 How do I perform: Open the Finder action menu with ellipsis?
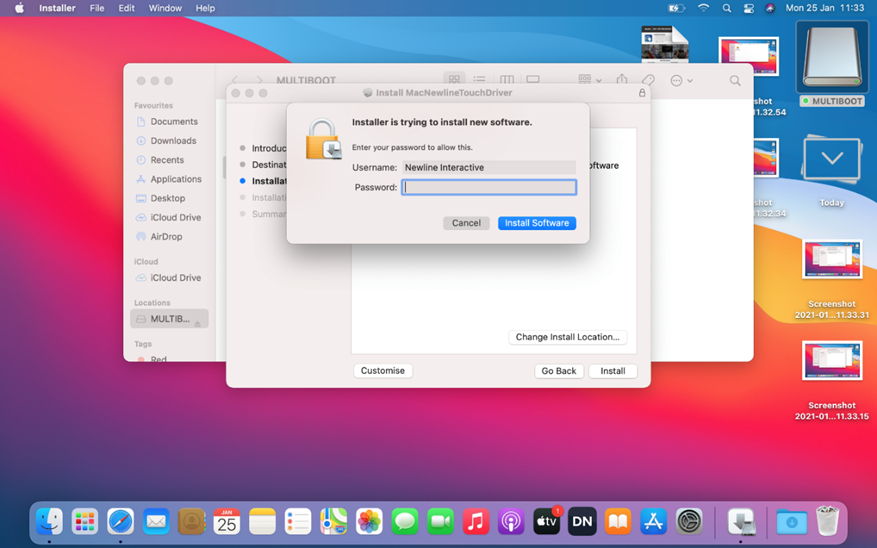click(681, 80)
